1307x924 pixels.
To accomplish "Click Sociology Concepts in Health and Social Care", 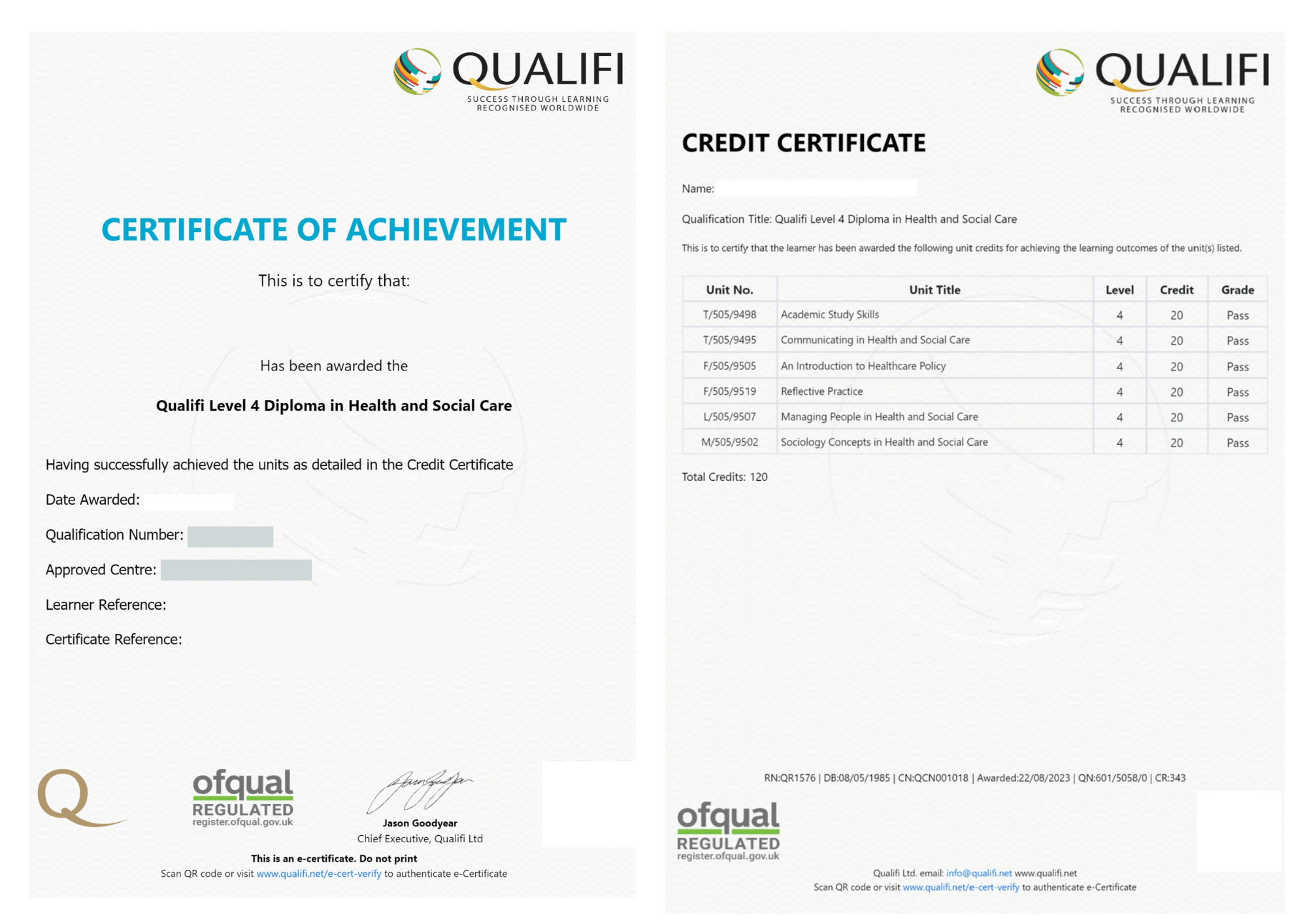I will pos(884,442).
